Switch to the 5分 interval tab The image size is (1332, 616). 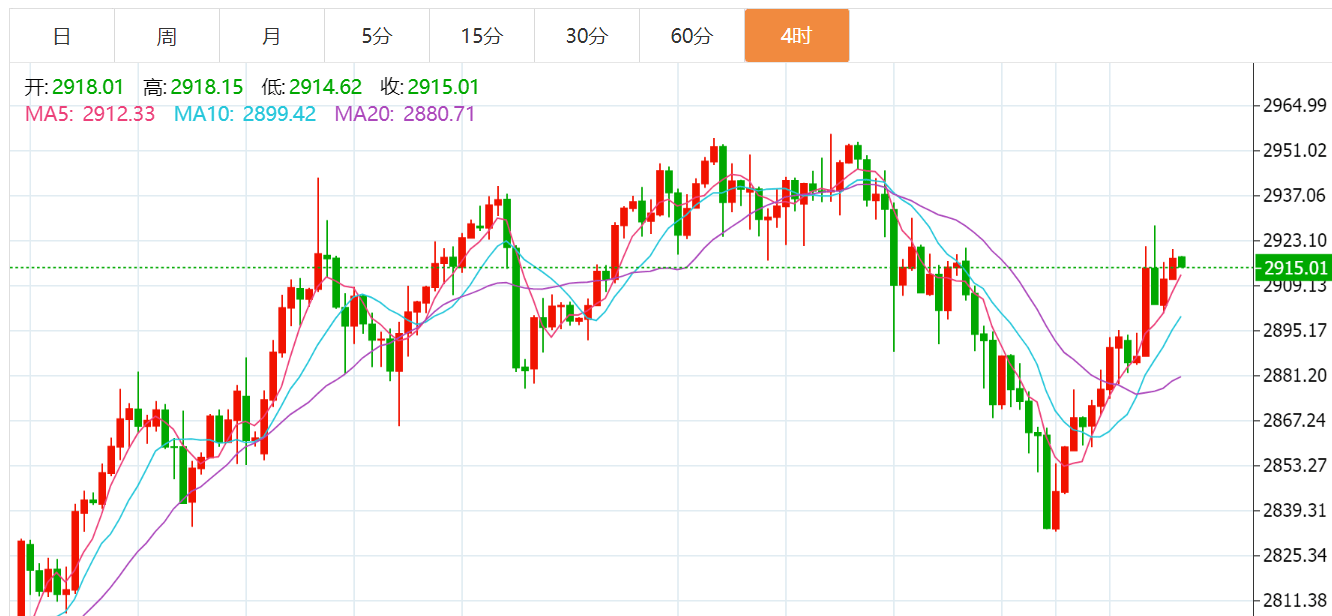pos(377,37)
